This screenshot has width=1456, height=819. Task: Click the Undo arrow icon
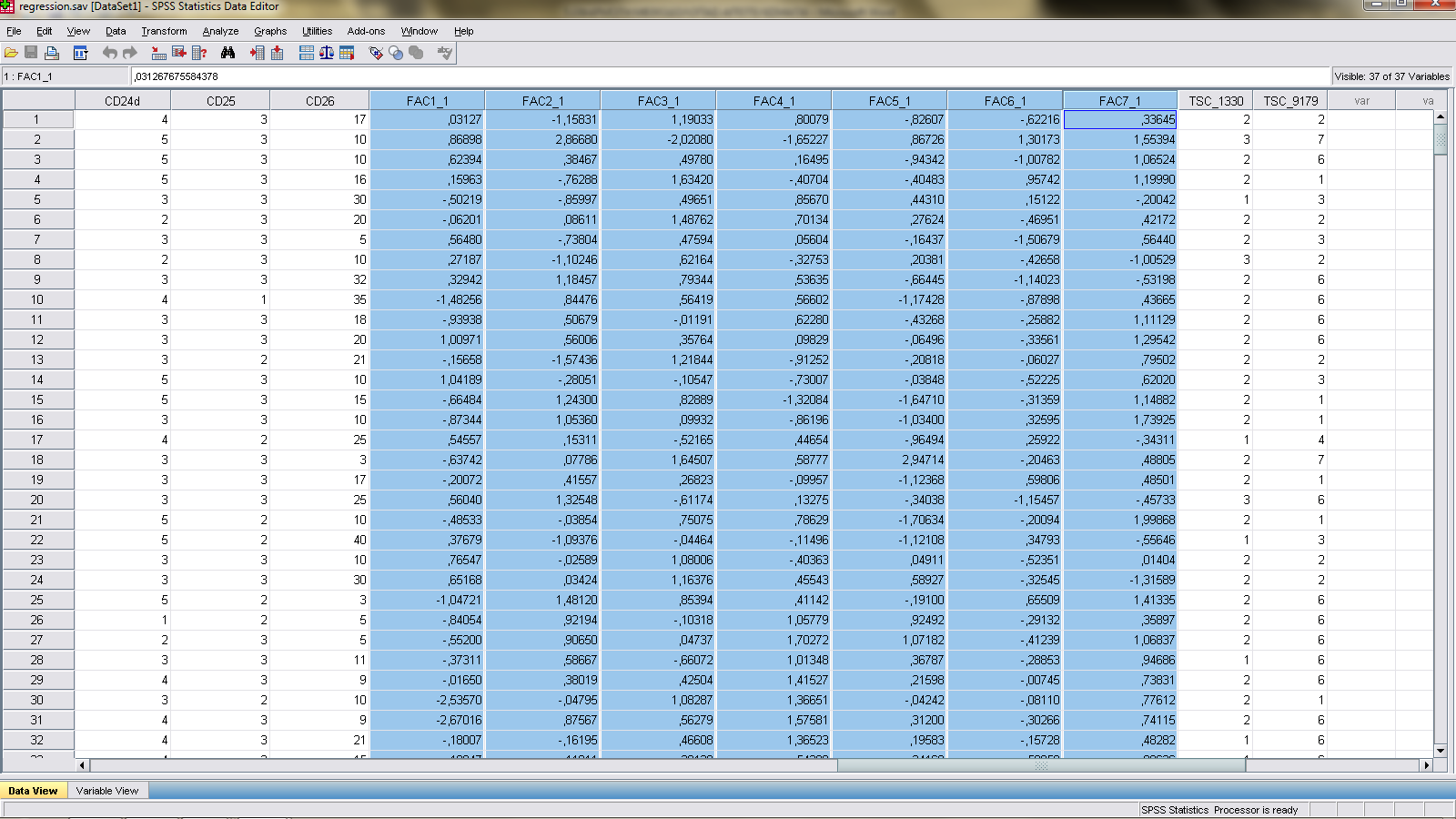click(109, 53)
